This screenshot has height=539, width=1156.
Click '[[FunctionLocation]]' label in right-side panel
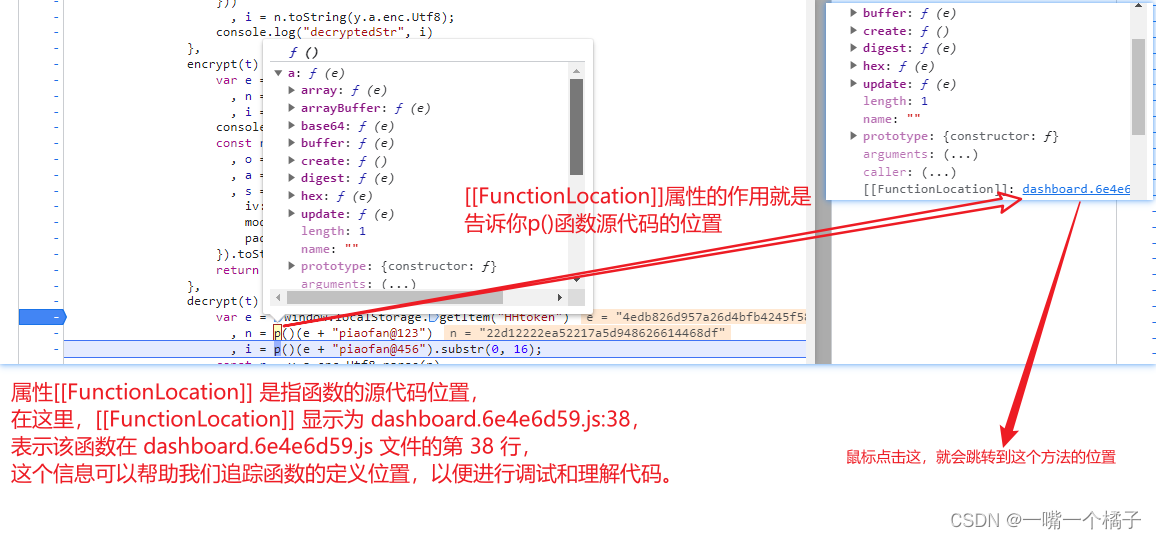point(937,189)
